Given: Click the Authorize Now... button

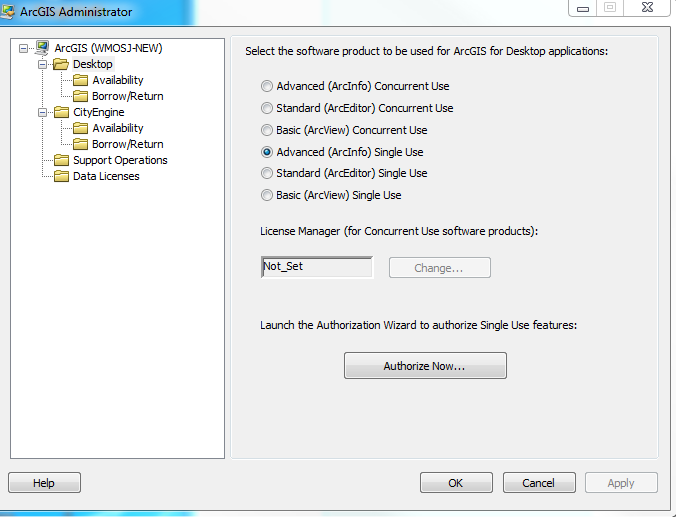Looking at the screenshot, I should pos(425,366).
